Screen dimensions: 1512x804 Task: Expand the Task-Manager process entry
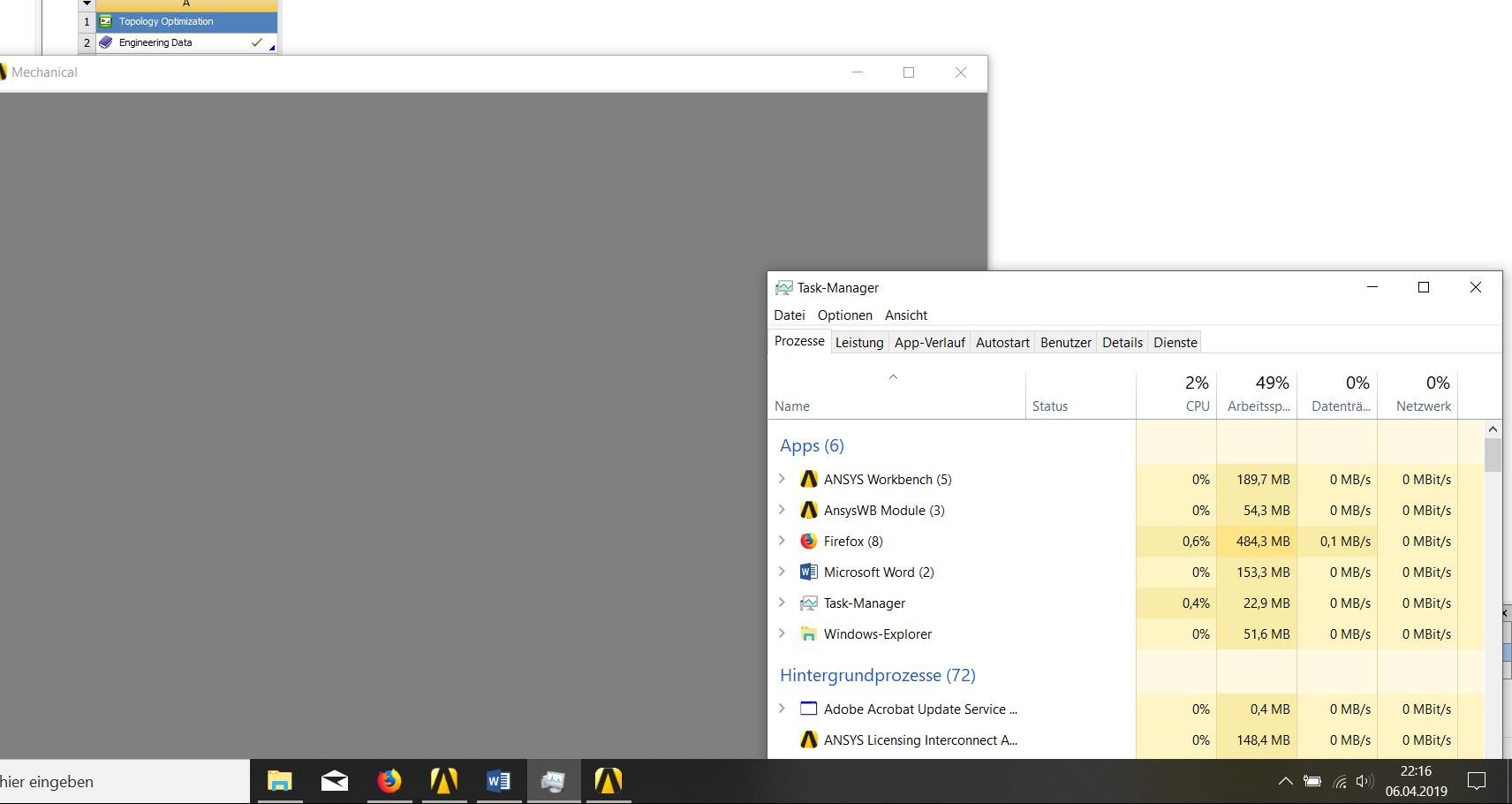(x=782, y=603)
